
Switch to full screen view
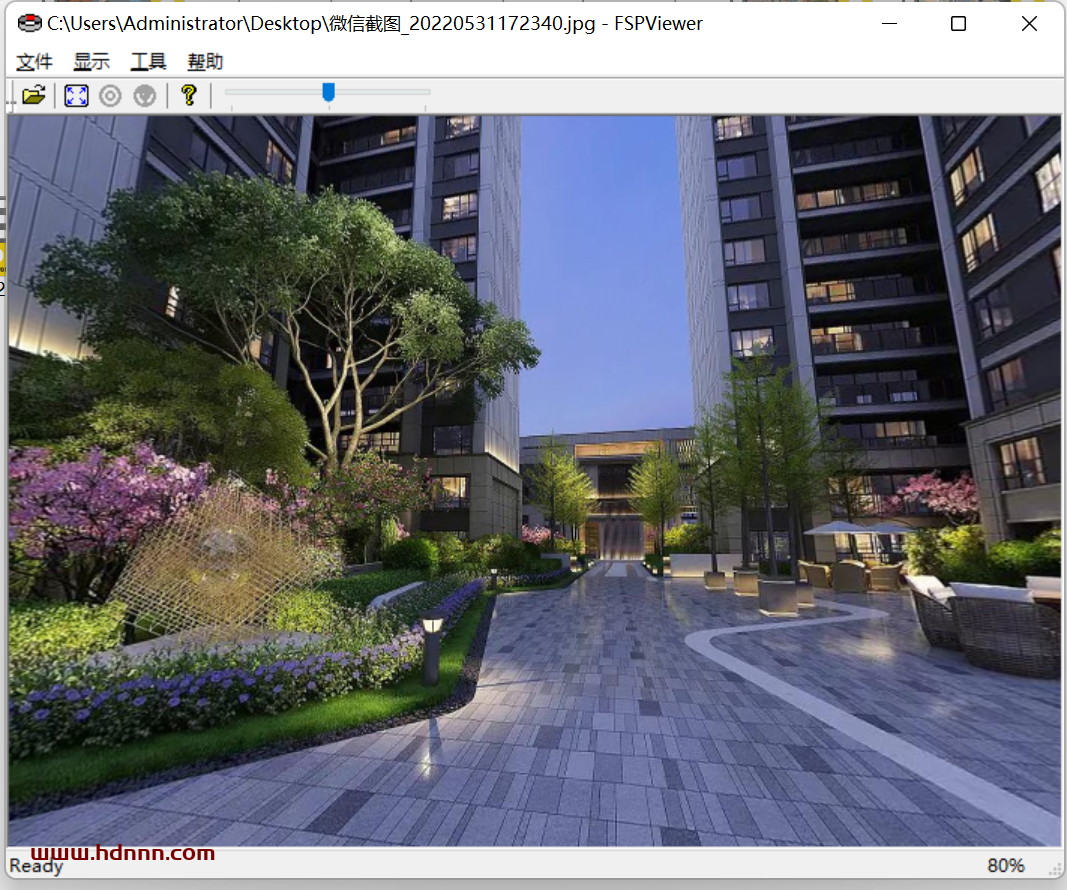click(x=76, y=95)
